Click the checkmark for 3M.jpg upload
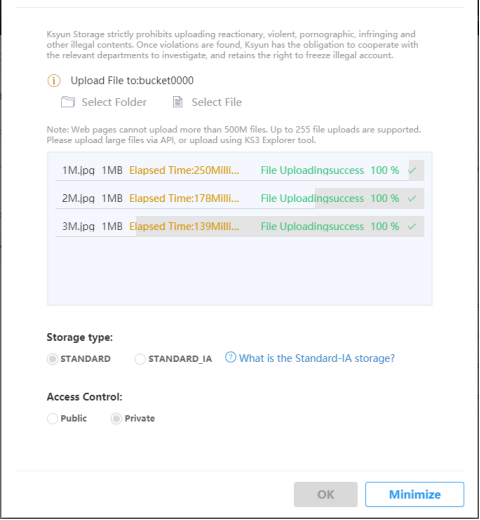 412,226
